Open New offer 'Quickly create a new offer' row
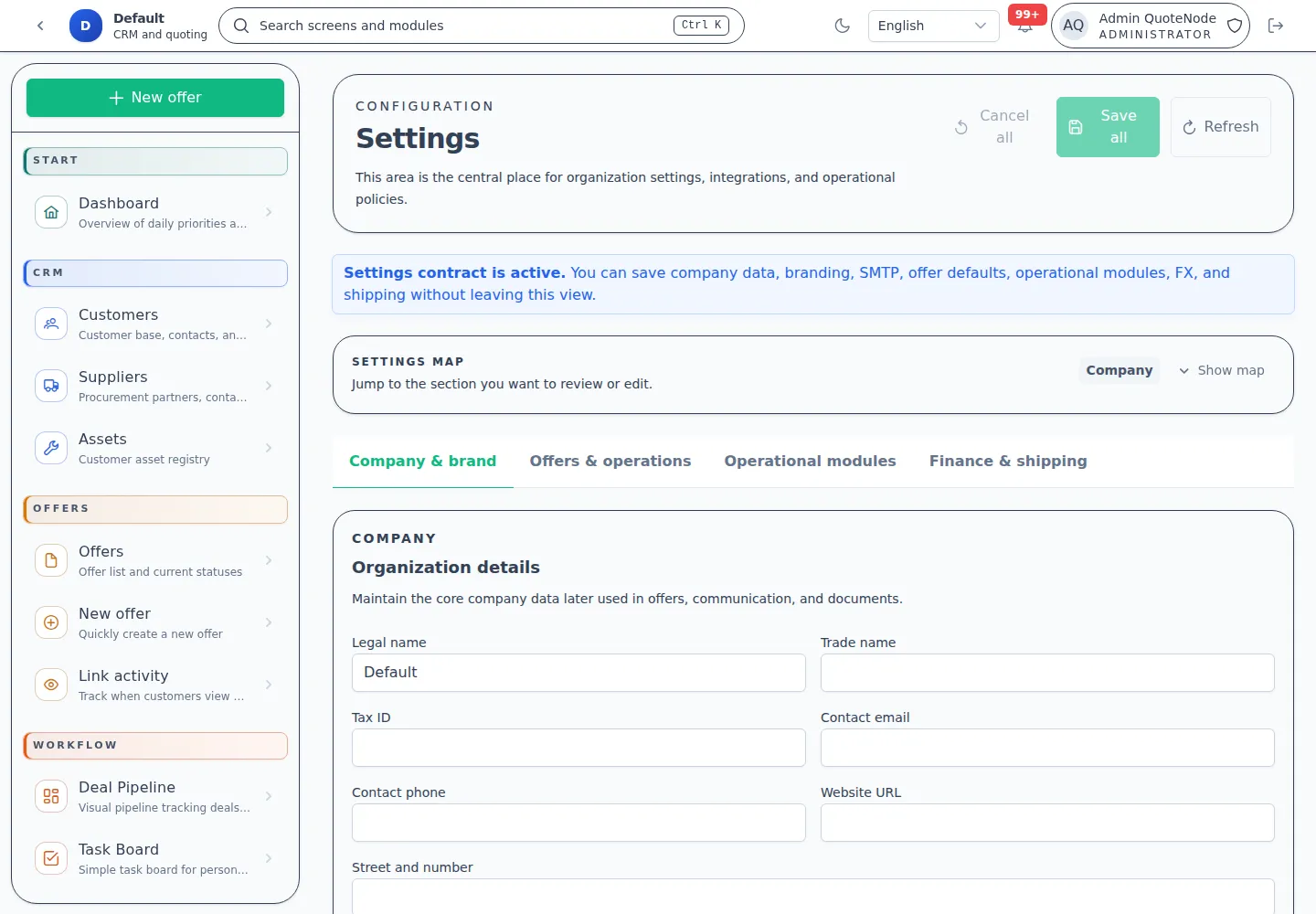The image size is (1316, 914). [155, 622]
